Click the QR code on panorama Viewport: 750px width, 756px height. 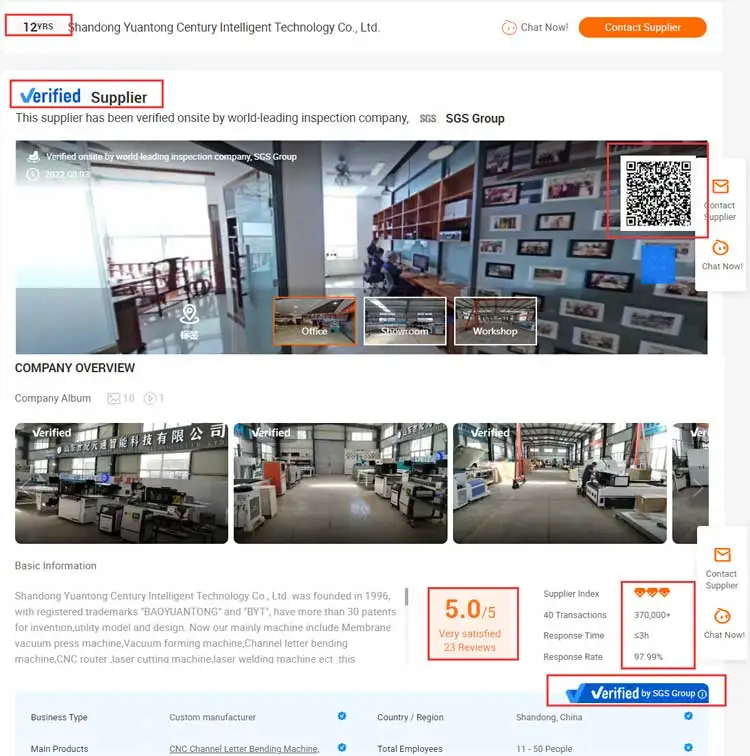tap(658, 194)
